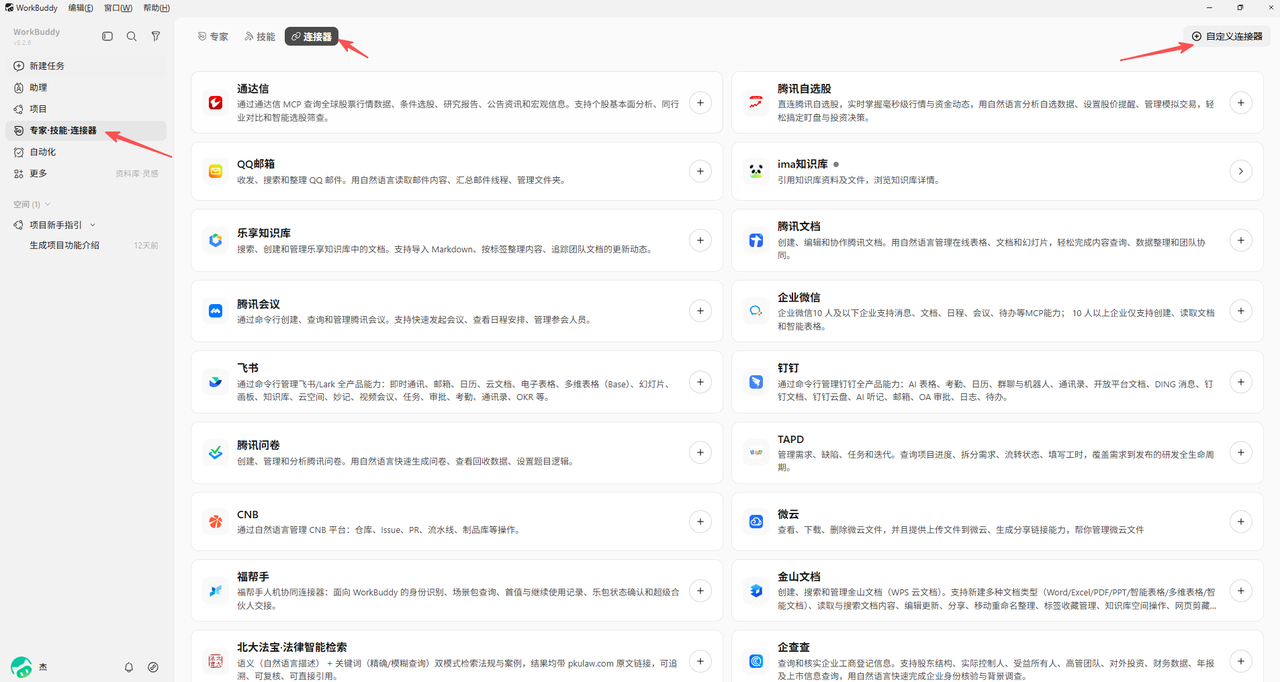
Task: Open the user avatar at bottom left
Action: pyautogui.click(x=21, y=667)
